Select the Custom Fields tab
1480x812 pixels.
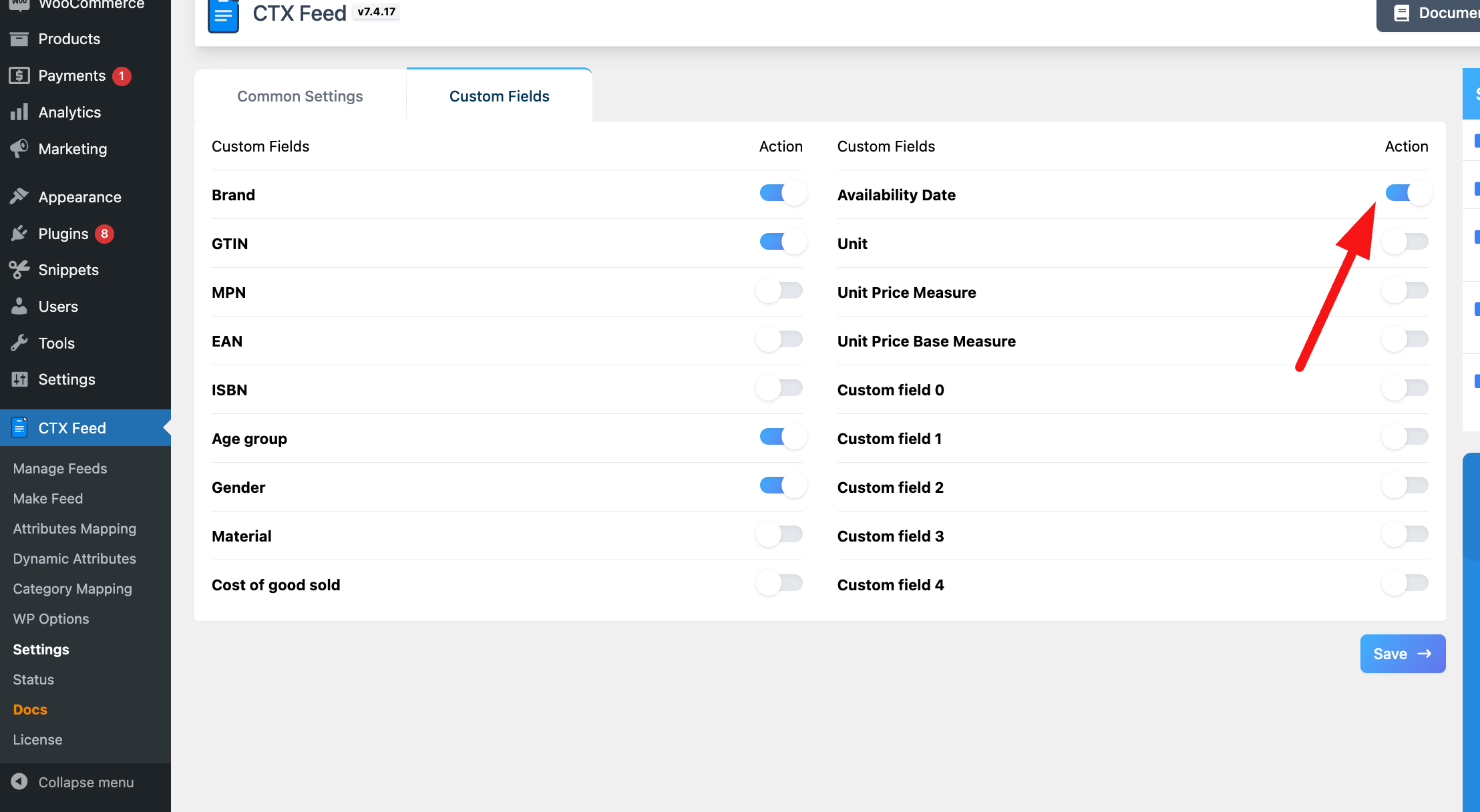pos(499,96)
